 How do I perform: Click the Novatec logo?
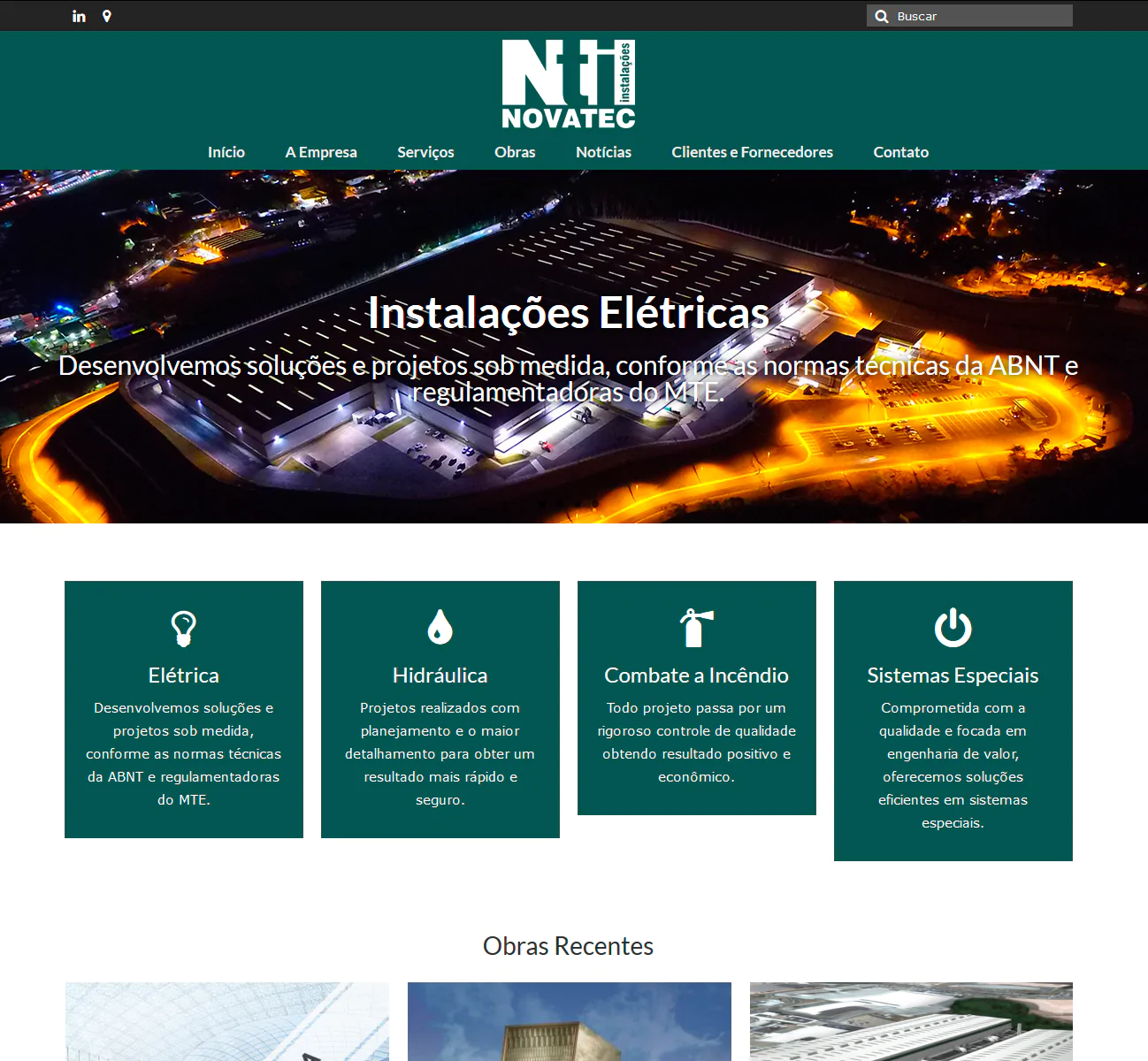click(x=568, y=84)
